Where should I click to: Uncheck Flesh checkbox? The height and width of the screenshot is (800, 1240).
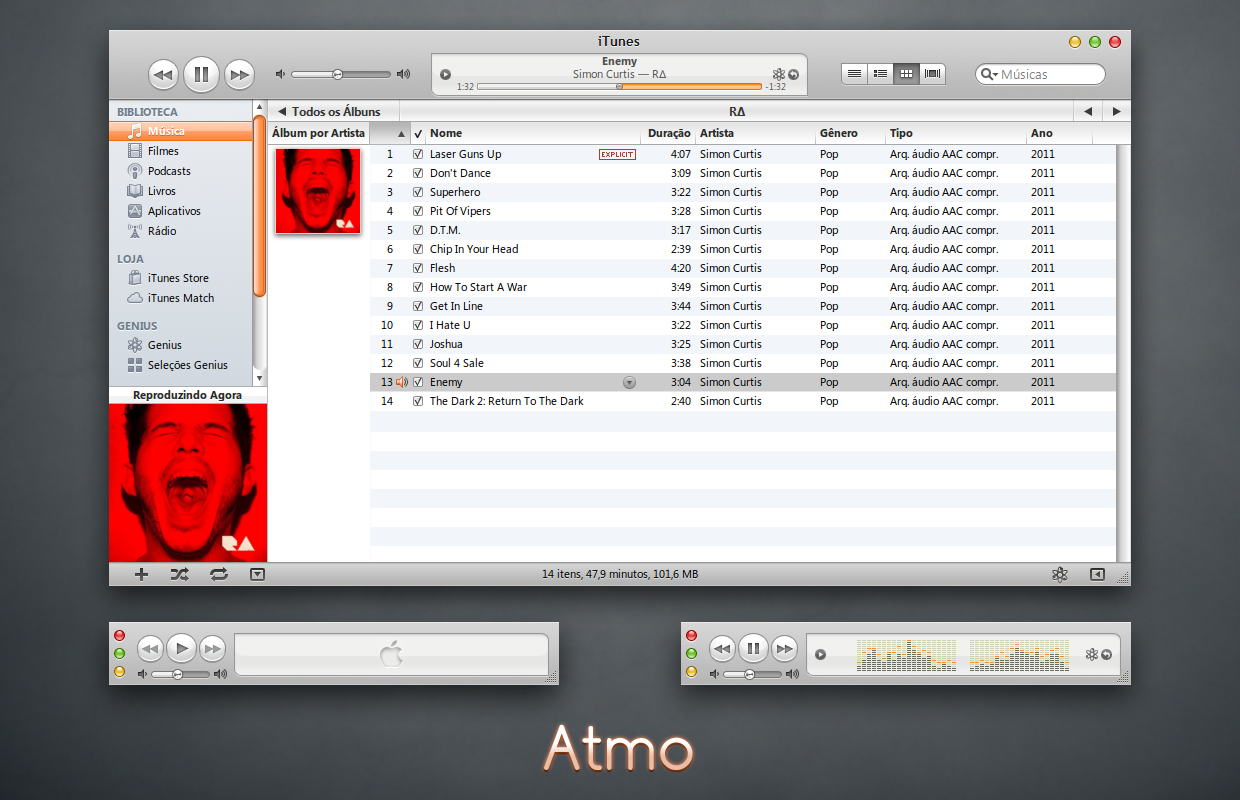coord(418,268)
